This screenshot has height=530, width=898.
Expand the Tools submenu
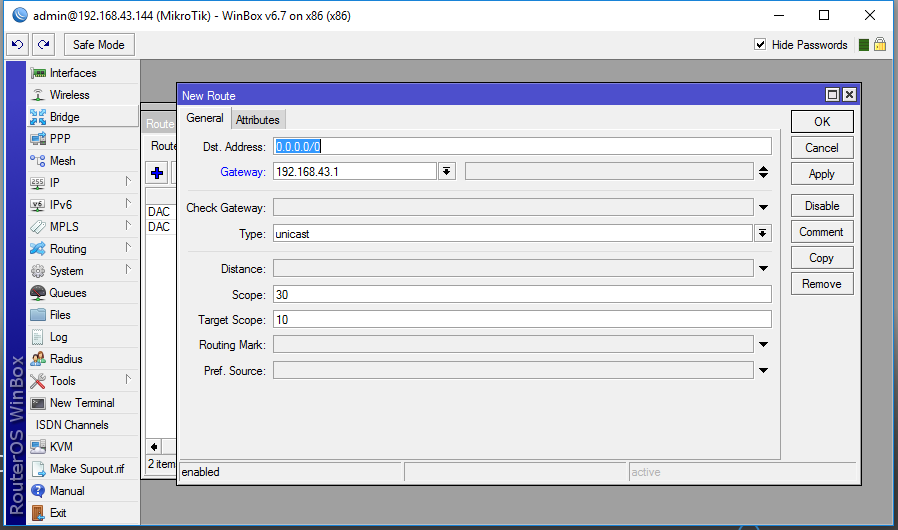point(128,379)
